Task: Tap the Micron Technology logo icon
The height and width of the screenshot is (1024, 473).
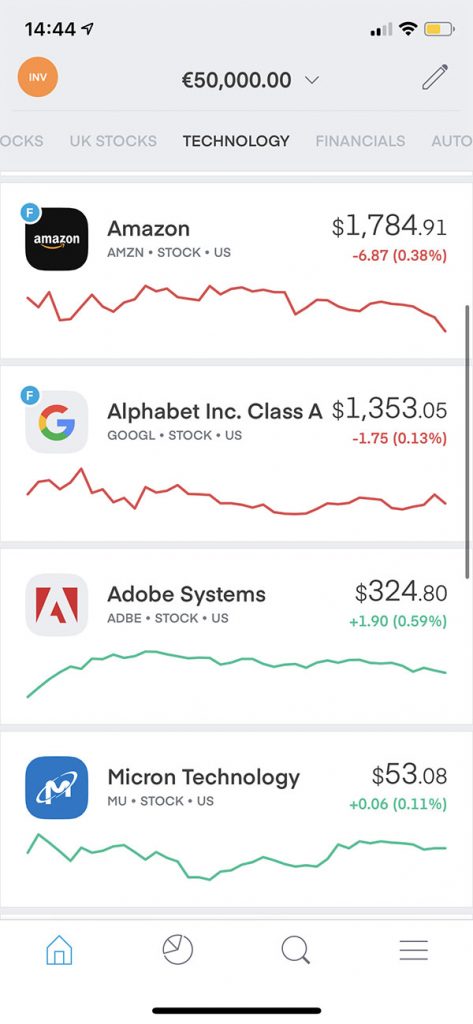Action: pos(57,788)
